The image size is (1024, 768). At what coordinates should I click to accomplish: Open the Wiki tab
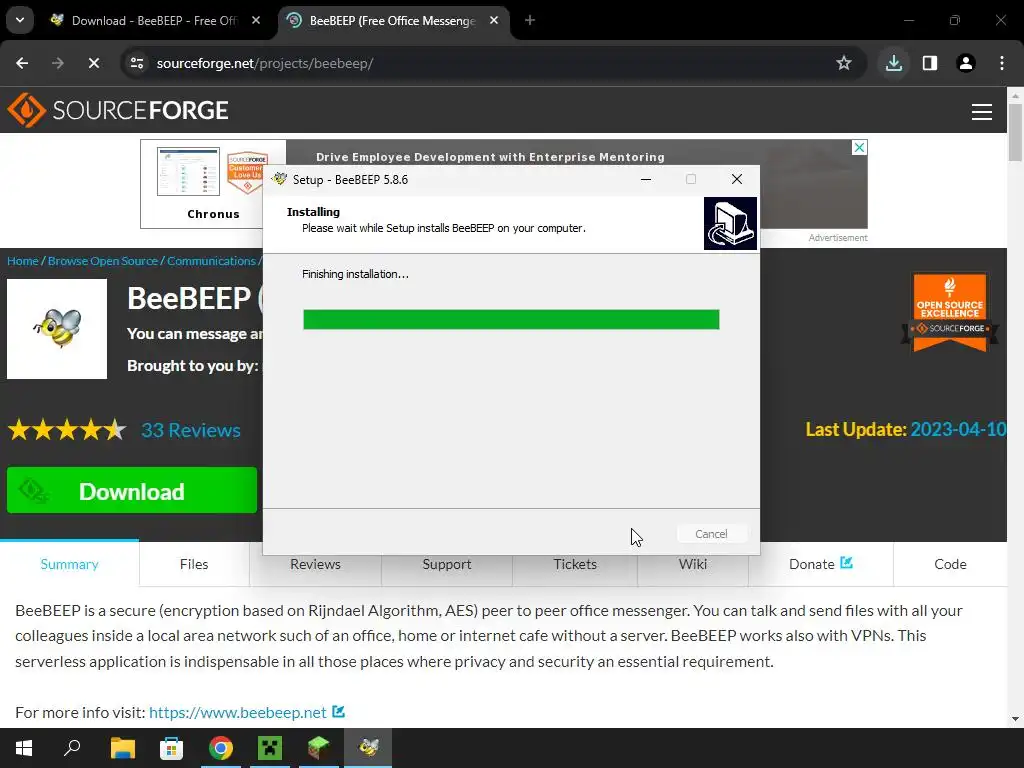click(x=692, y=564)
